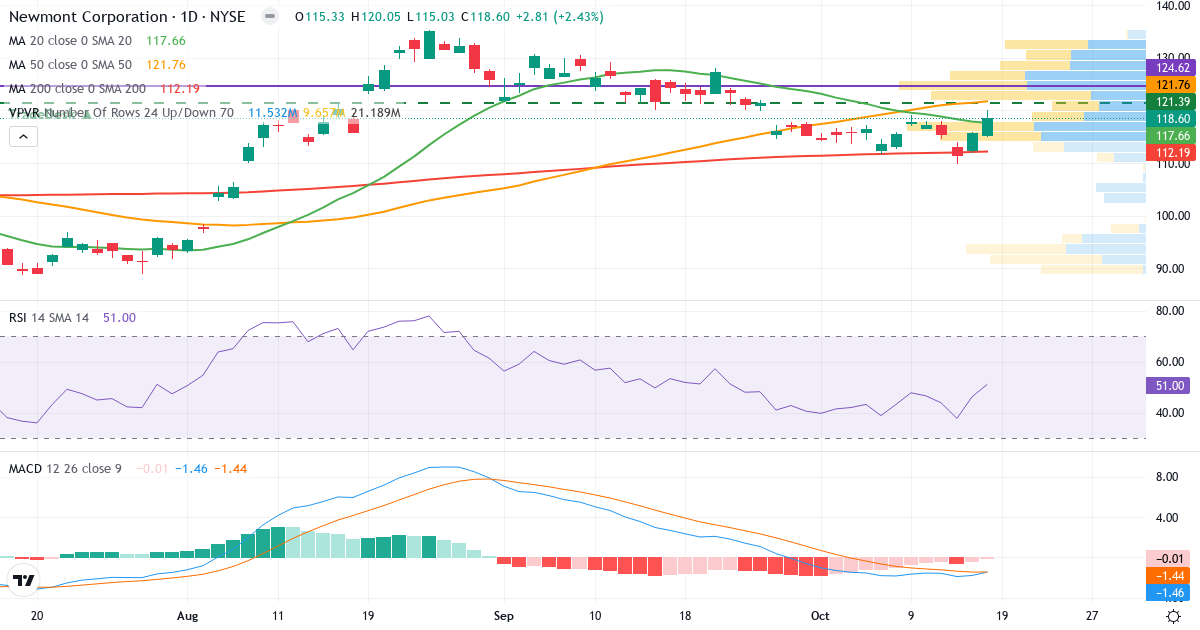
Task: Select the MA 50 close SMA 50 legend
Action: [x=70, y=65]
